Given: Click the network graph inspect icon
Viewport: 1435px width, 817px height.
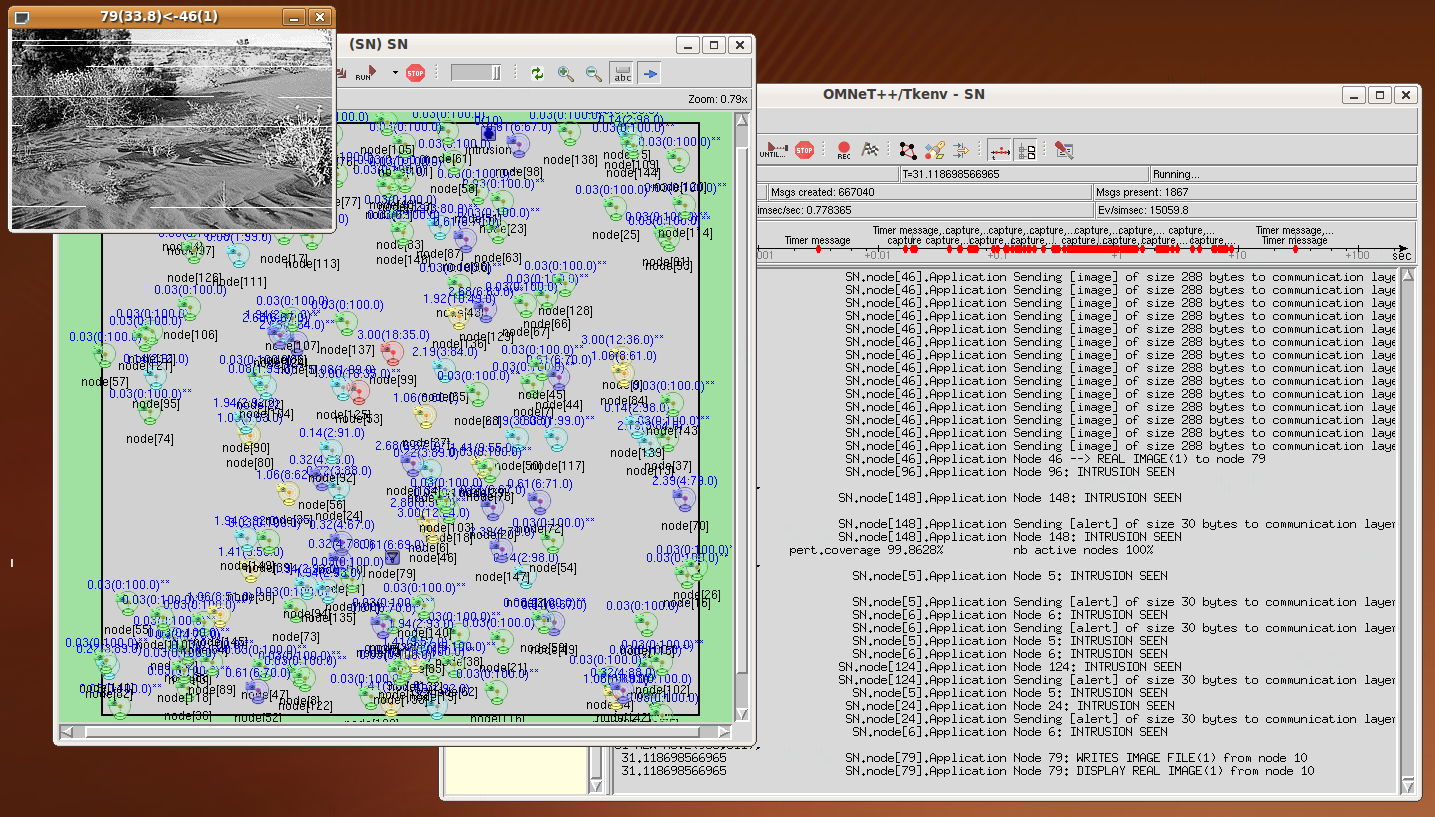Looking at the screenshot, I should (x=908, y=150).
